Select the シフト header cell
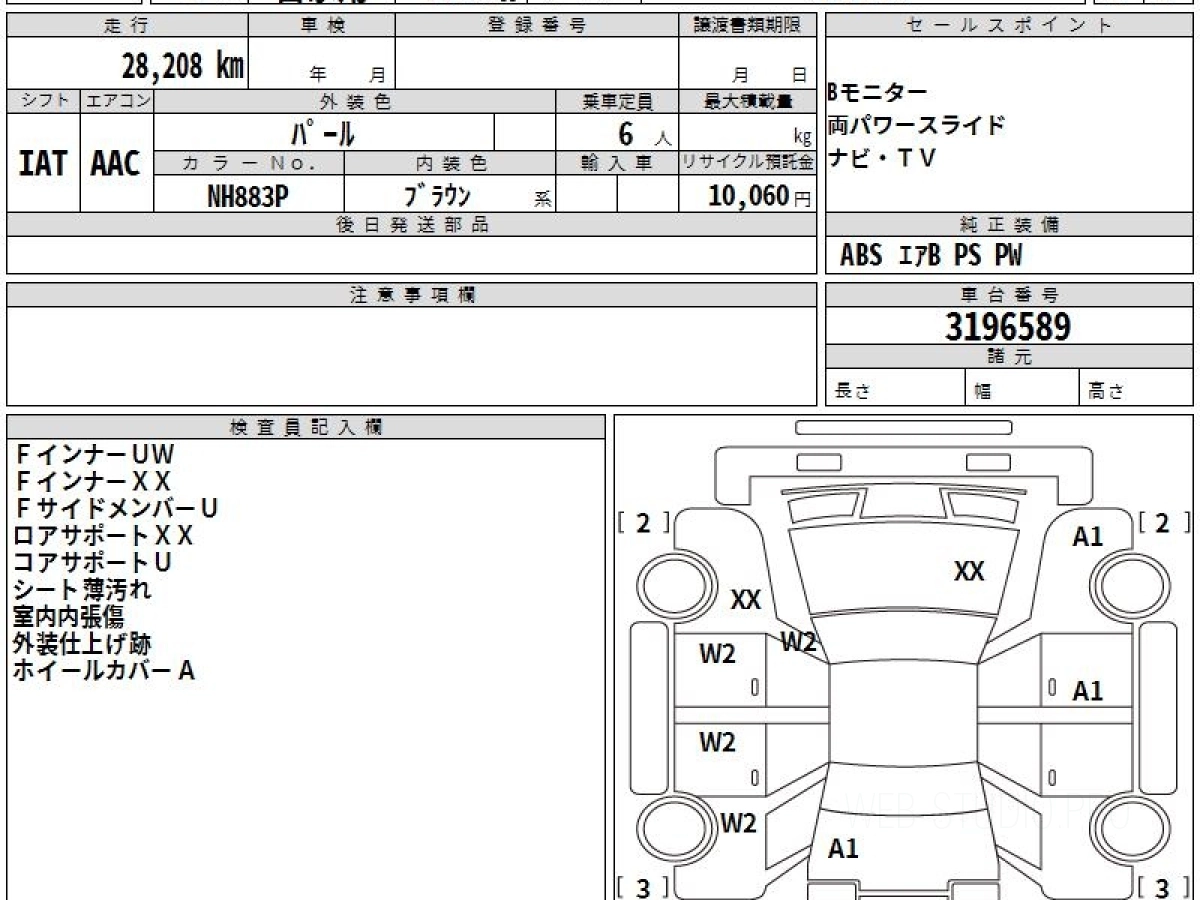 point(44,101)
